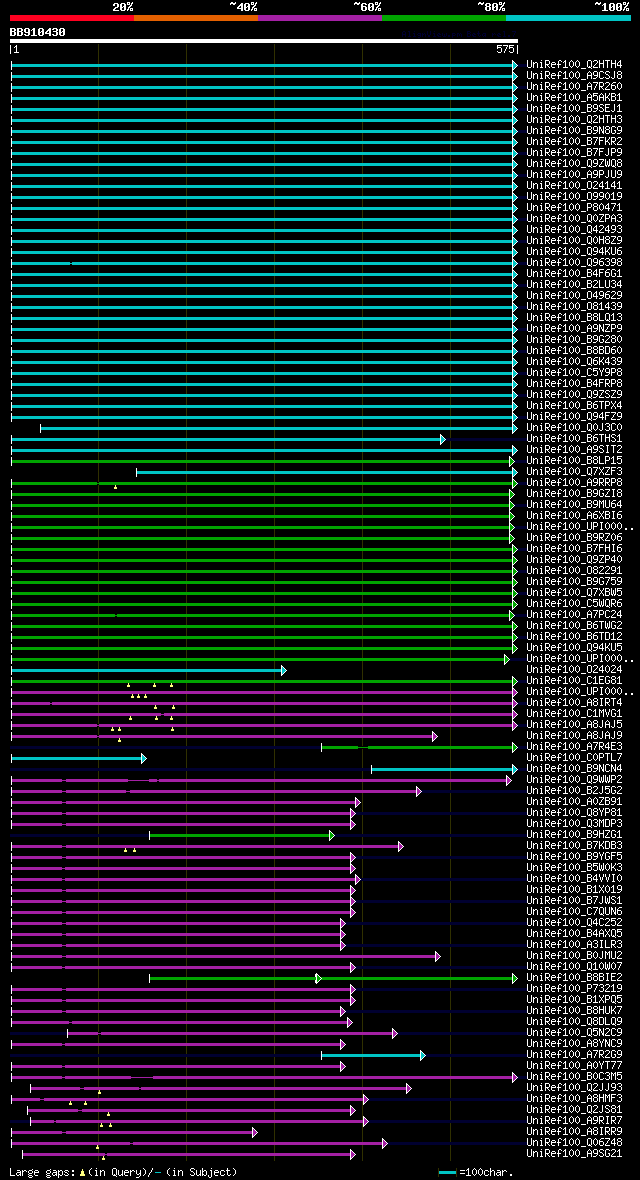Image resolution: width=640 pixels, height=1180 pixels.
Task: Select the UniRef100_B2J5G2 label
Action: (x=574, y=790)
